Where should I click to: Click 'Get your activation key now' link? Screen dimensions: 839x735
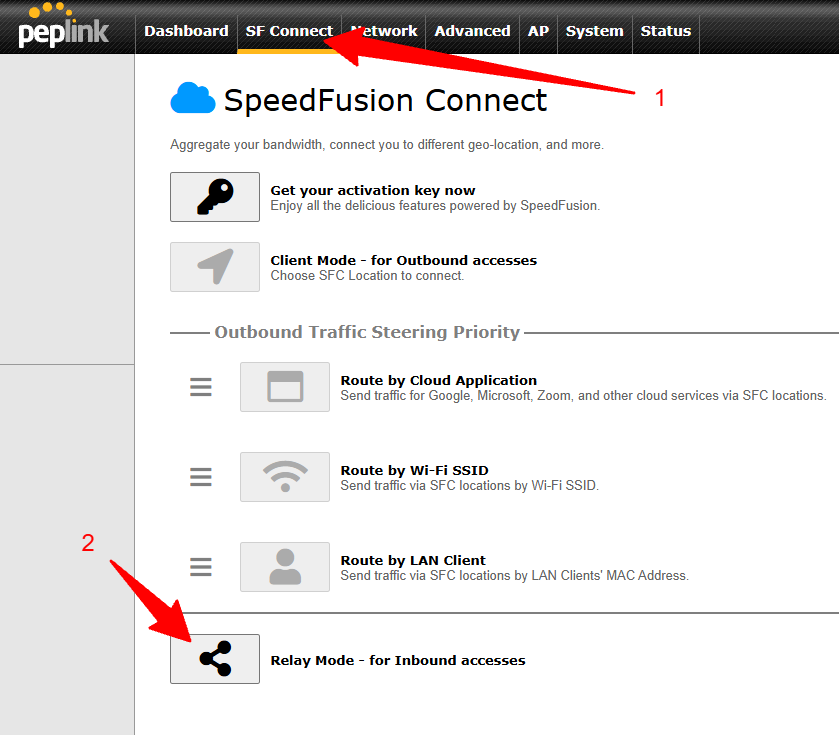(373, 190)
